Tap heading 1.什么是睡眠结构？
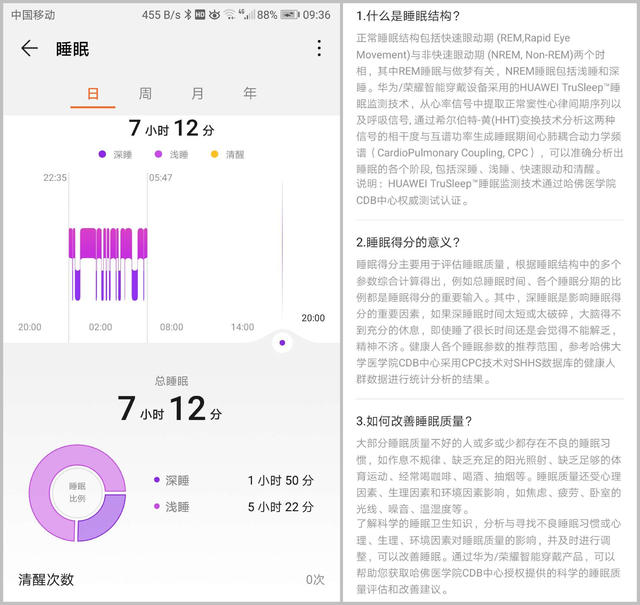 tap(408, 16)
